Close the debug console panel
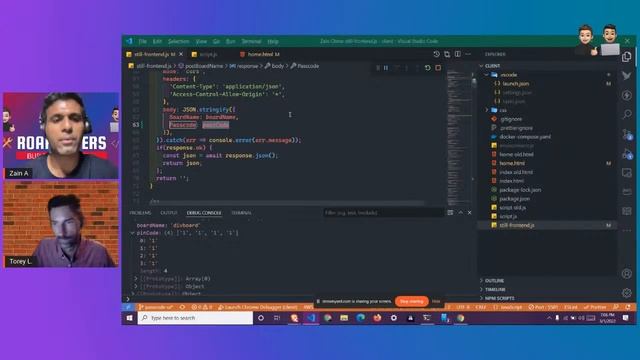640x360 pixels. tap(469, 213)
